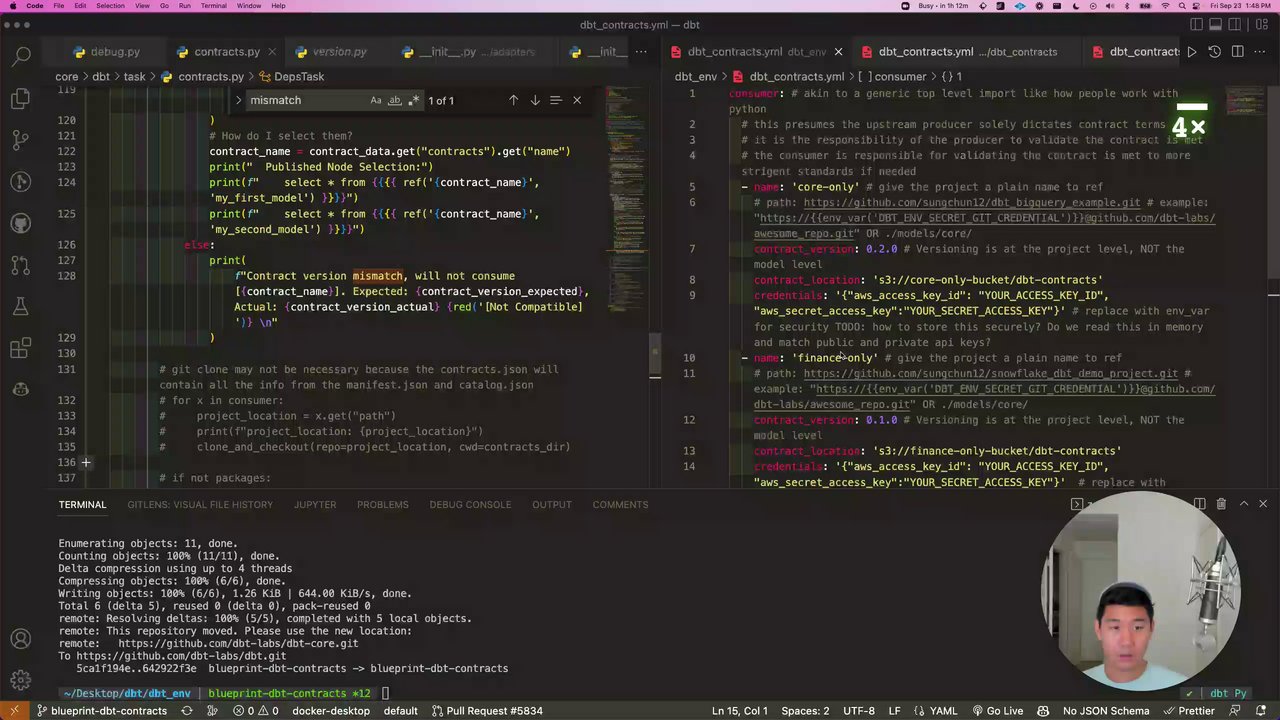Close the bottom panel
Image resolution: width=1280 pixels, height=720 pixels.
[1262, 504]
